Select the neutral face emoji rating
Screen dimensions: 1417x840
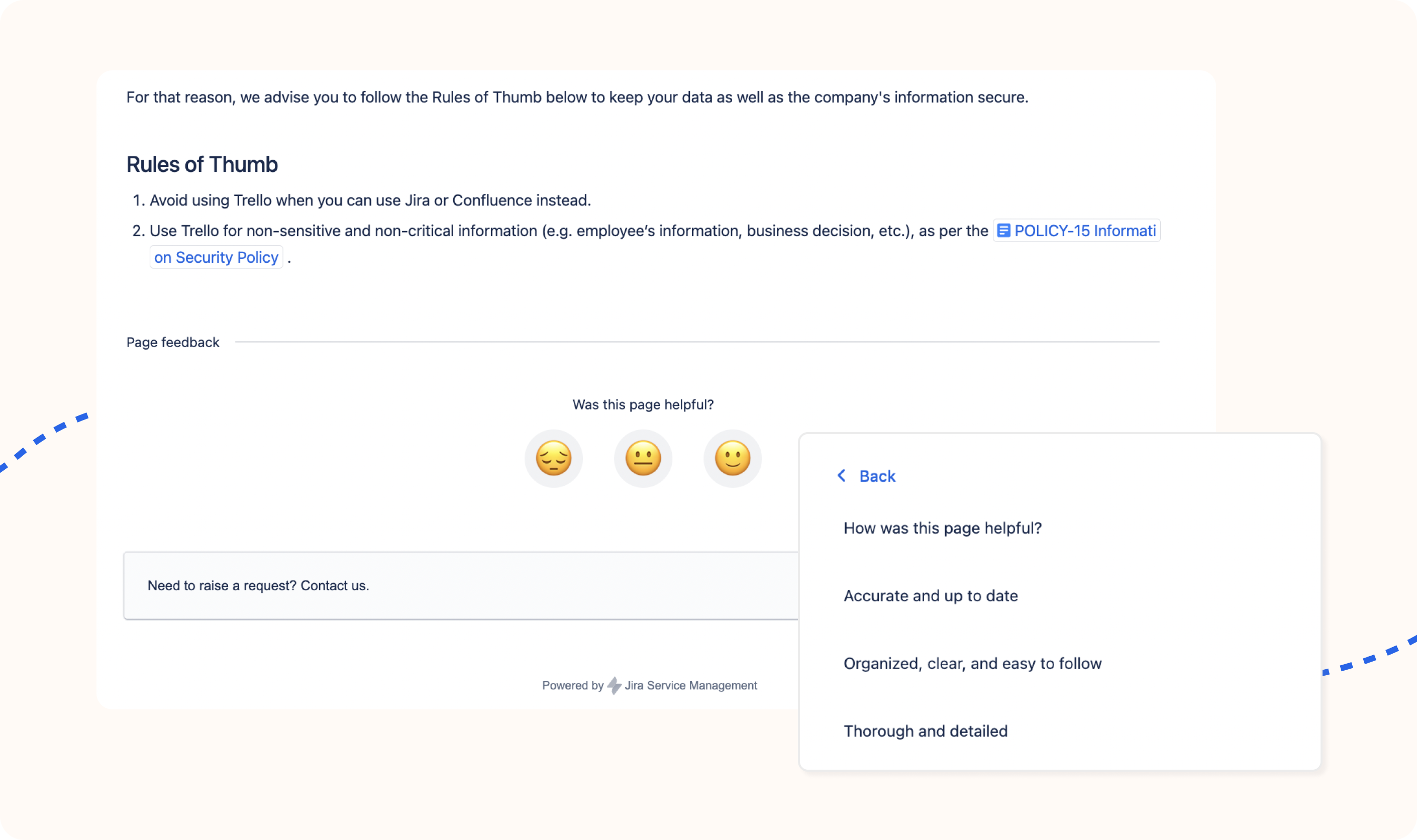(x=643, y=458)
